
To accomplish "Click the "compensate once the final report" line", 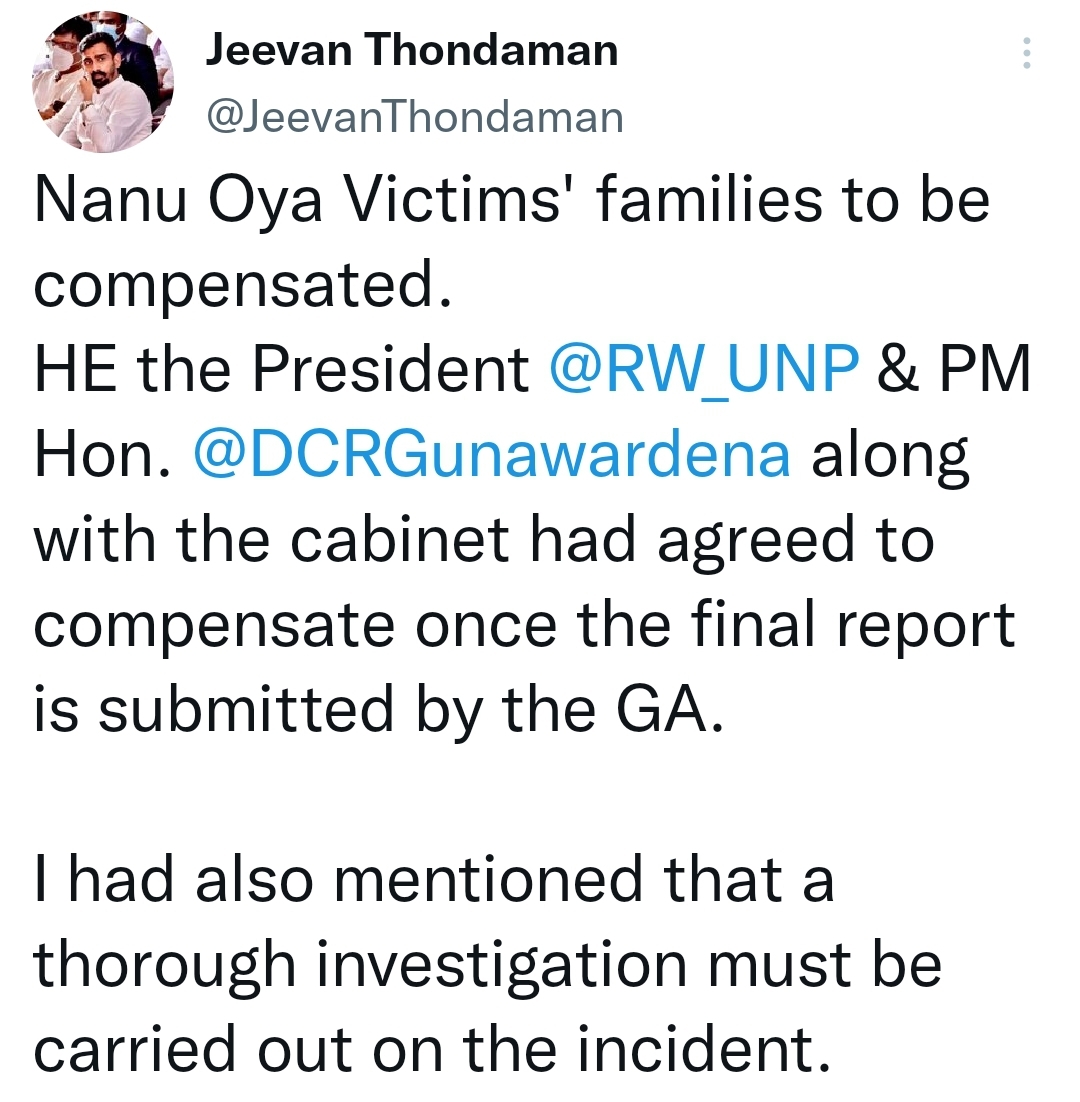I will point(524,625).
